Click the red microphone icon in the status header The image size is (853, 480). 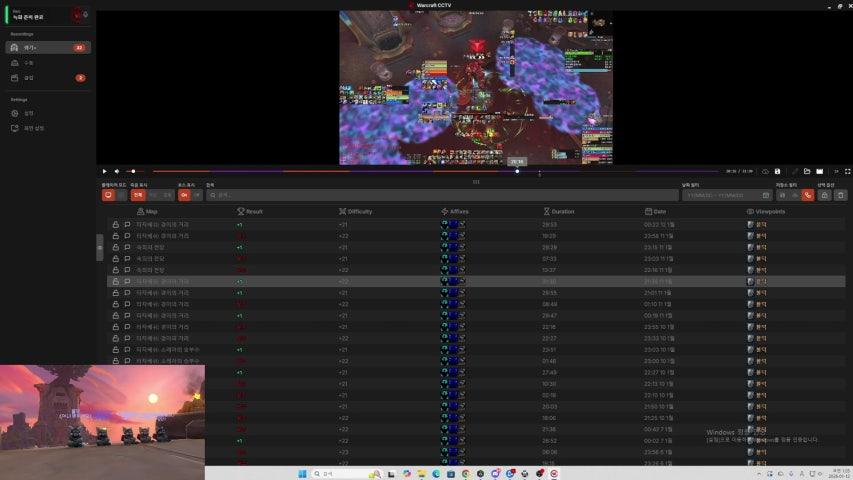(x=77, y=15)
